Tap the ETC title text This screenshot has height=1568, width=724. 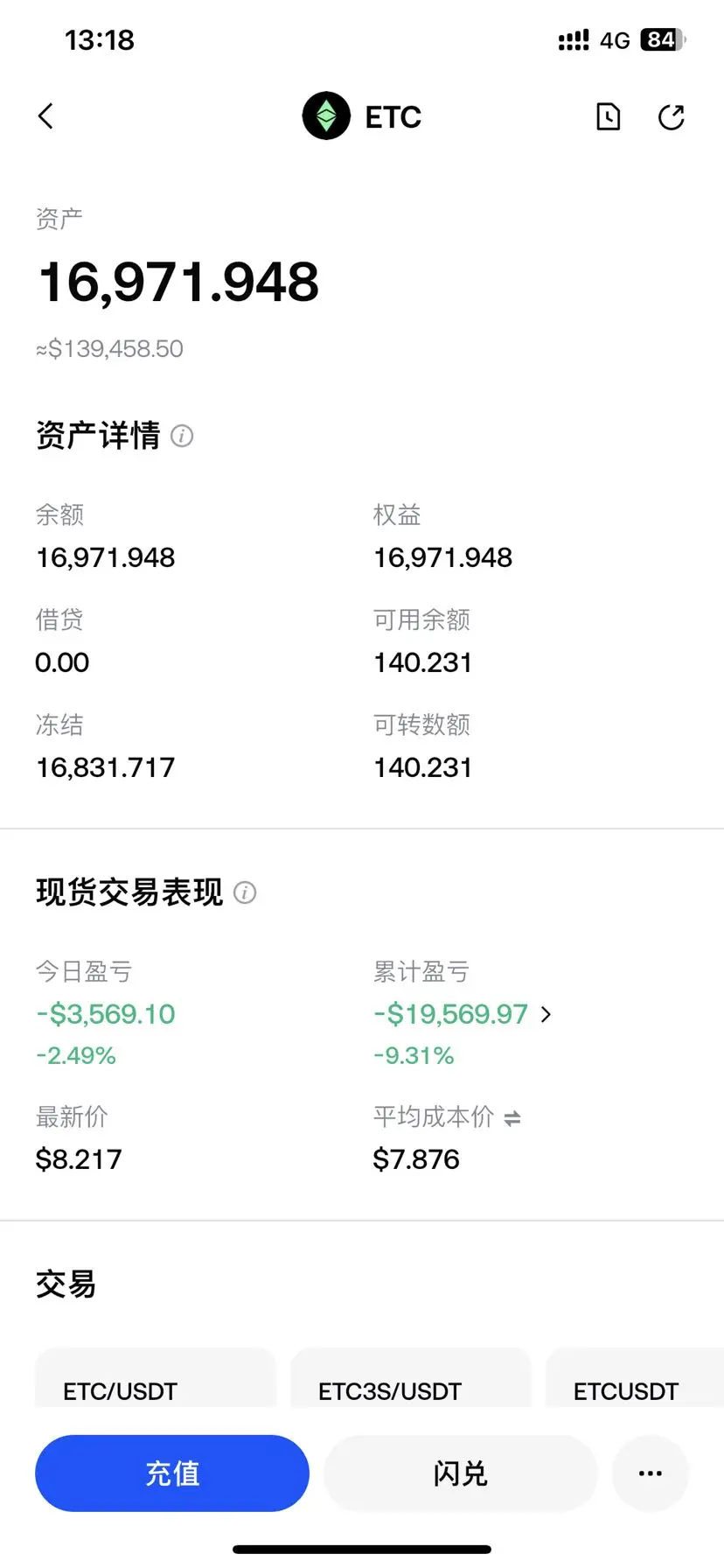pos(393,116)
